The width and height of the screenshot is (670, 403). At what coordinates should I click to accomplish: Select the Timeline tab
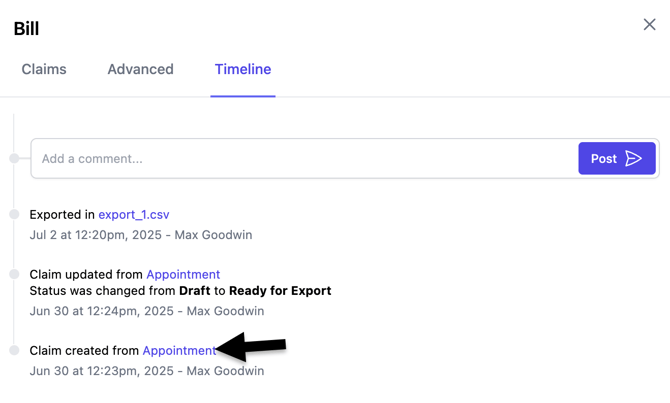[x=243, y=69]
